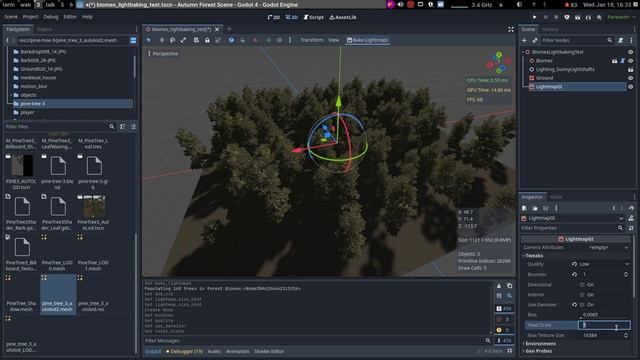
Task: Activate the Move mode tool
Action: pyautogui.click(x=162, y=40)
